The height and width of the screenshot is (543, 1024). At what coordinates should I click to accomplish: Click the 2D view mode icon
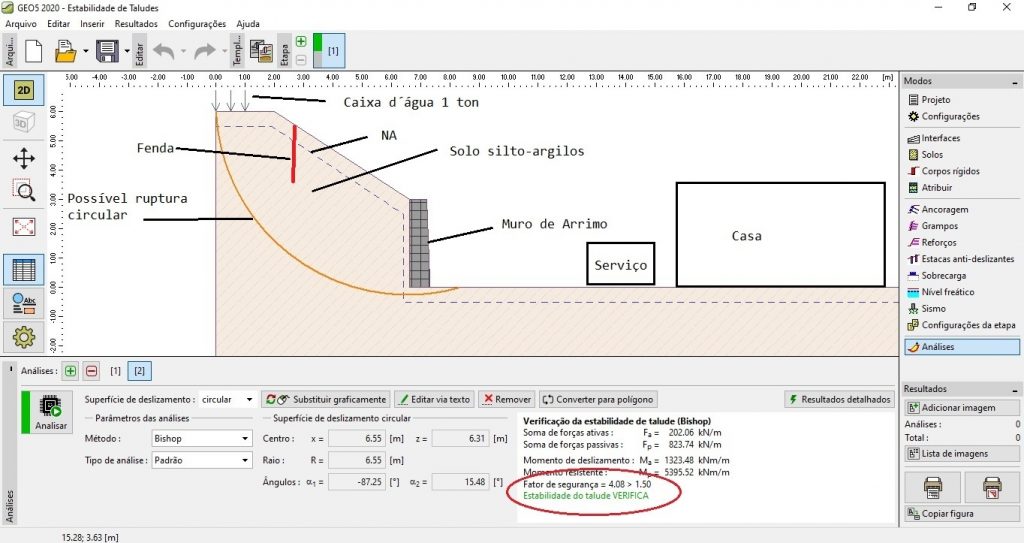(24, 90)
